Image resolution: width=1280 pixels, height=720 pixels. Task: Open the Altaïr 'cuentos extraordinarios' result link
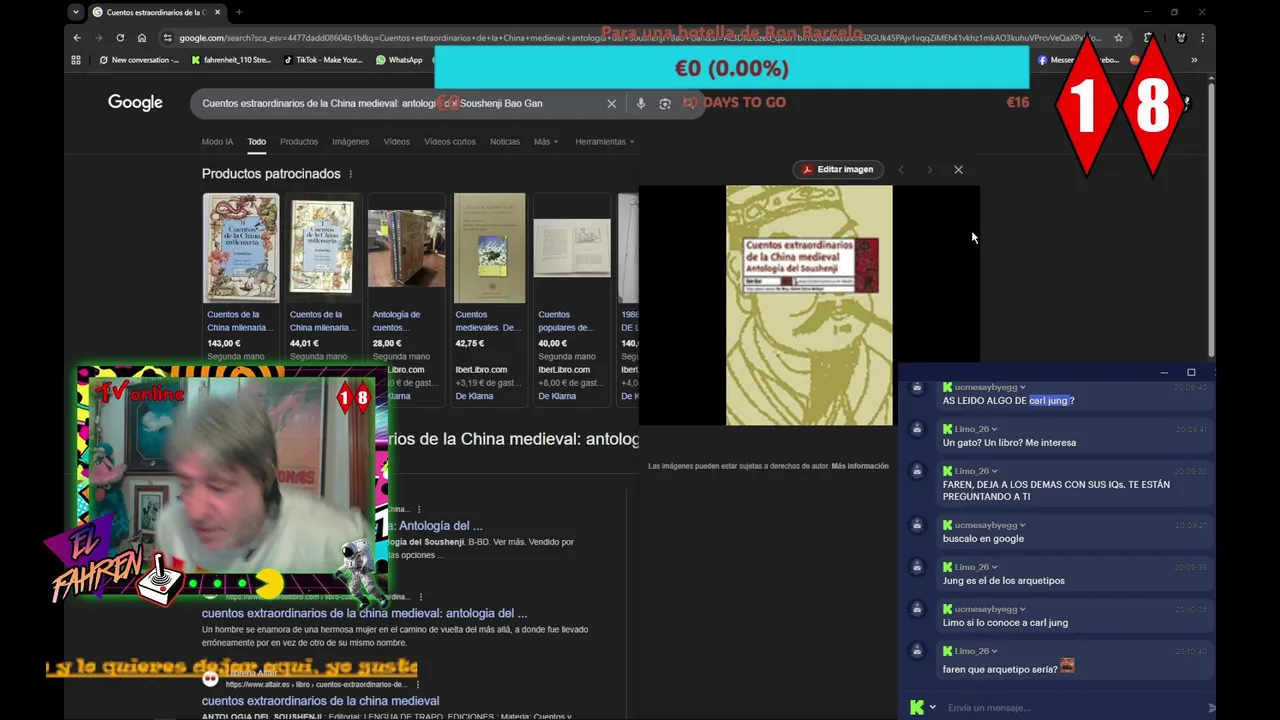point(320,701)
